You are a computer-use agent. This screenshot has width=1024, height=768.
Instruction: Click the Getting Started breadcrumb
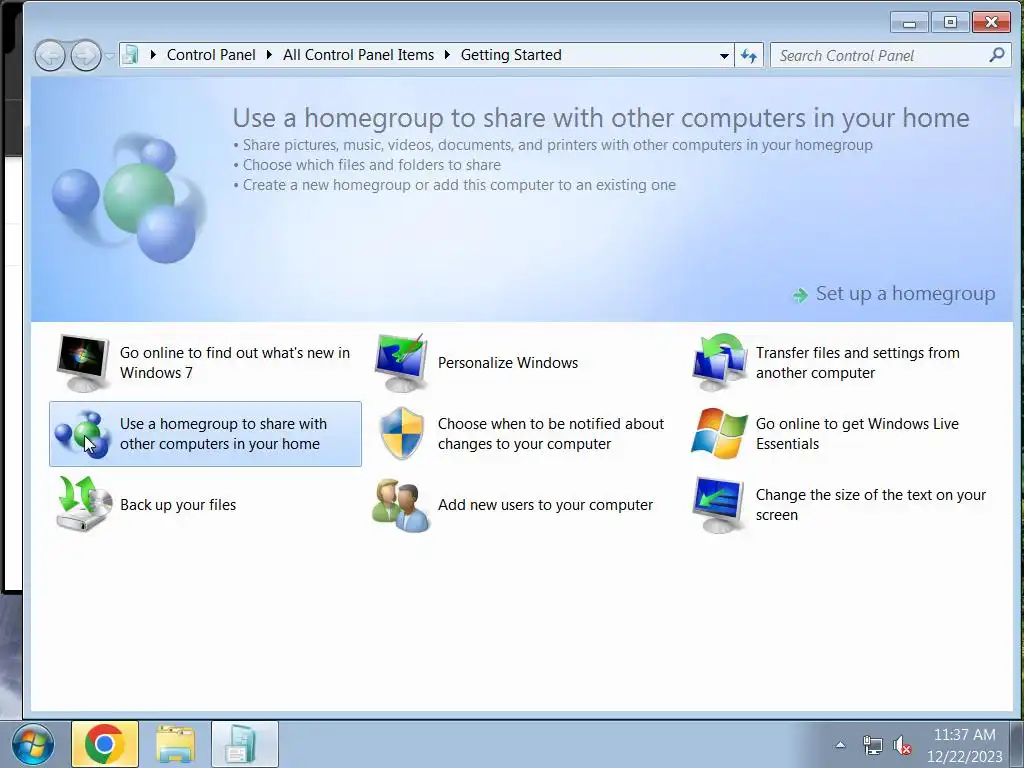[511, 55]
